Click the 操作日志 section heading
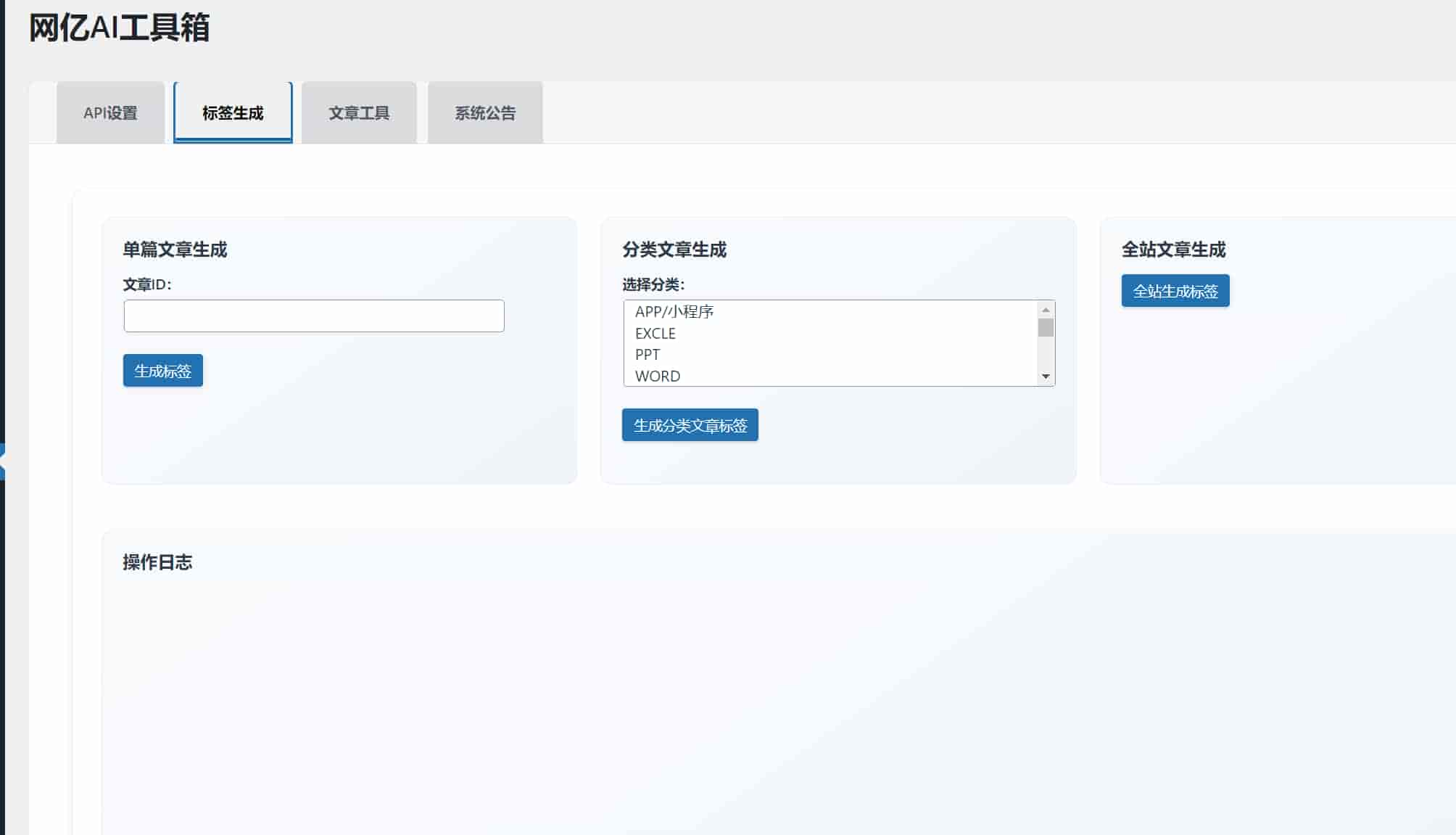Viewport: 1456px width, 835px height. click(157, 562)
